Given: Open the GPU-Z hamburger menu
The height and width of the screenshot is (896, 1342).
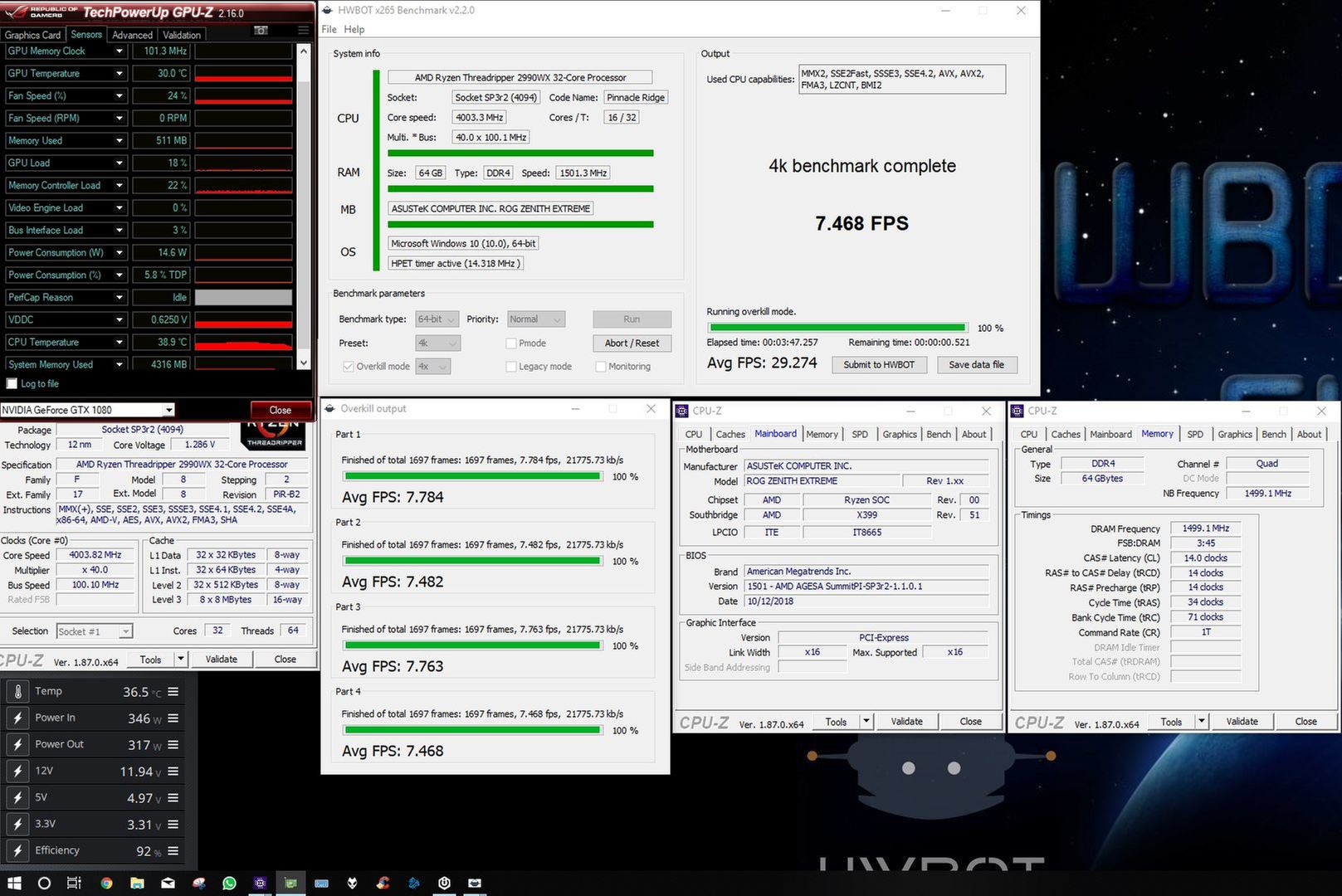Looking at the screenshot, I should [x=303, y=31].
